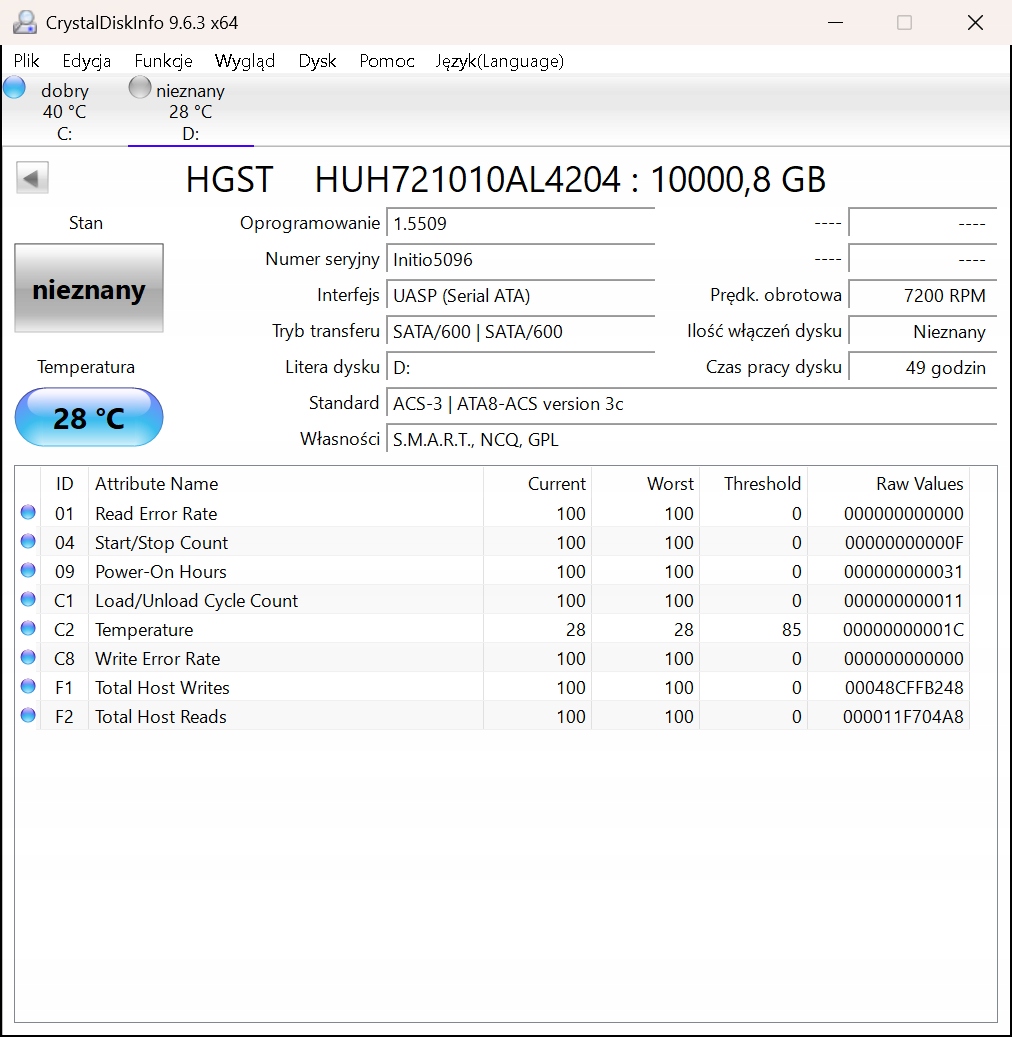Image resolution: width=1012 pixels, height=1037 pixels.
Task: Click the Raw Values column header
Action: pos(919,484)
